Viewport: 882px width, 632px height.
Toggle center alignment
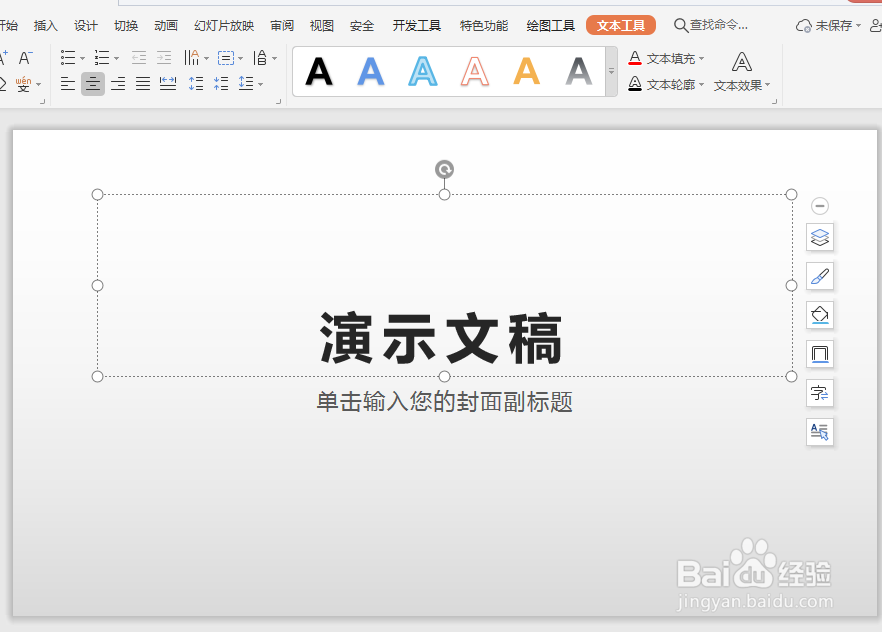93,84
